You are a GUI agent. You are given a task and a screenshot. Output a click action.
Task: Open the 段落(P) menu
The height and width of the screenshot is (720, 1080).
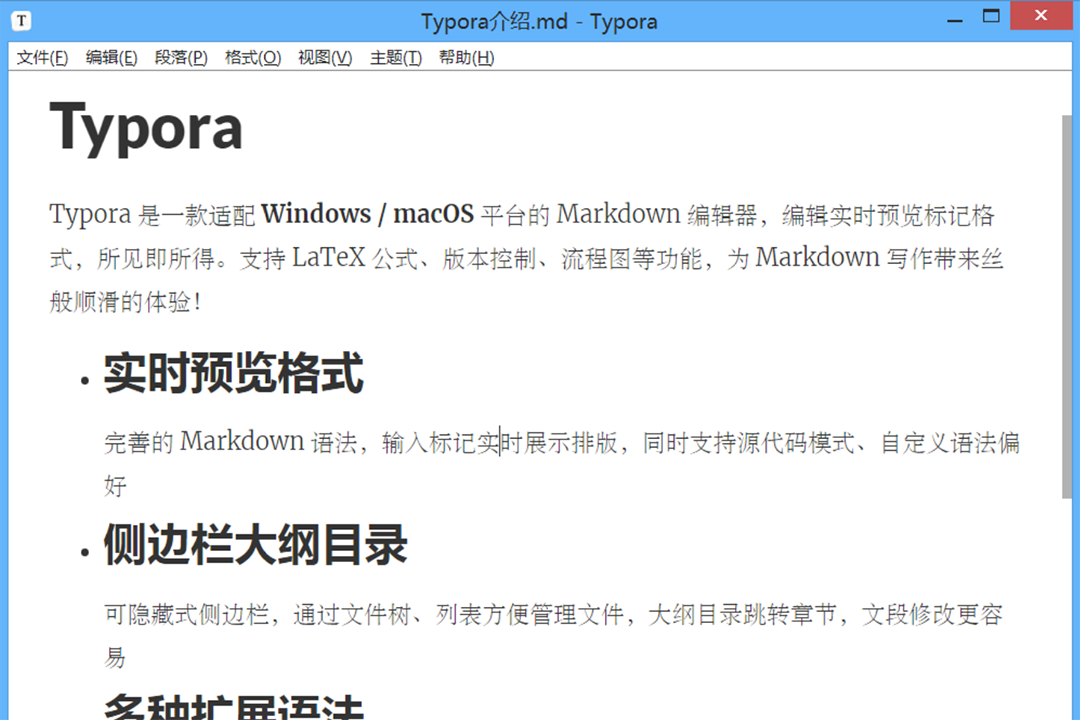point(181,57)
